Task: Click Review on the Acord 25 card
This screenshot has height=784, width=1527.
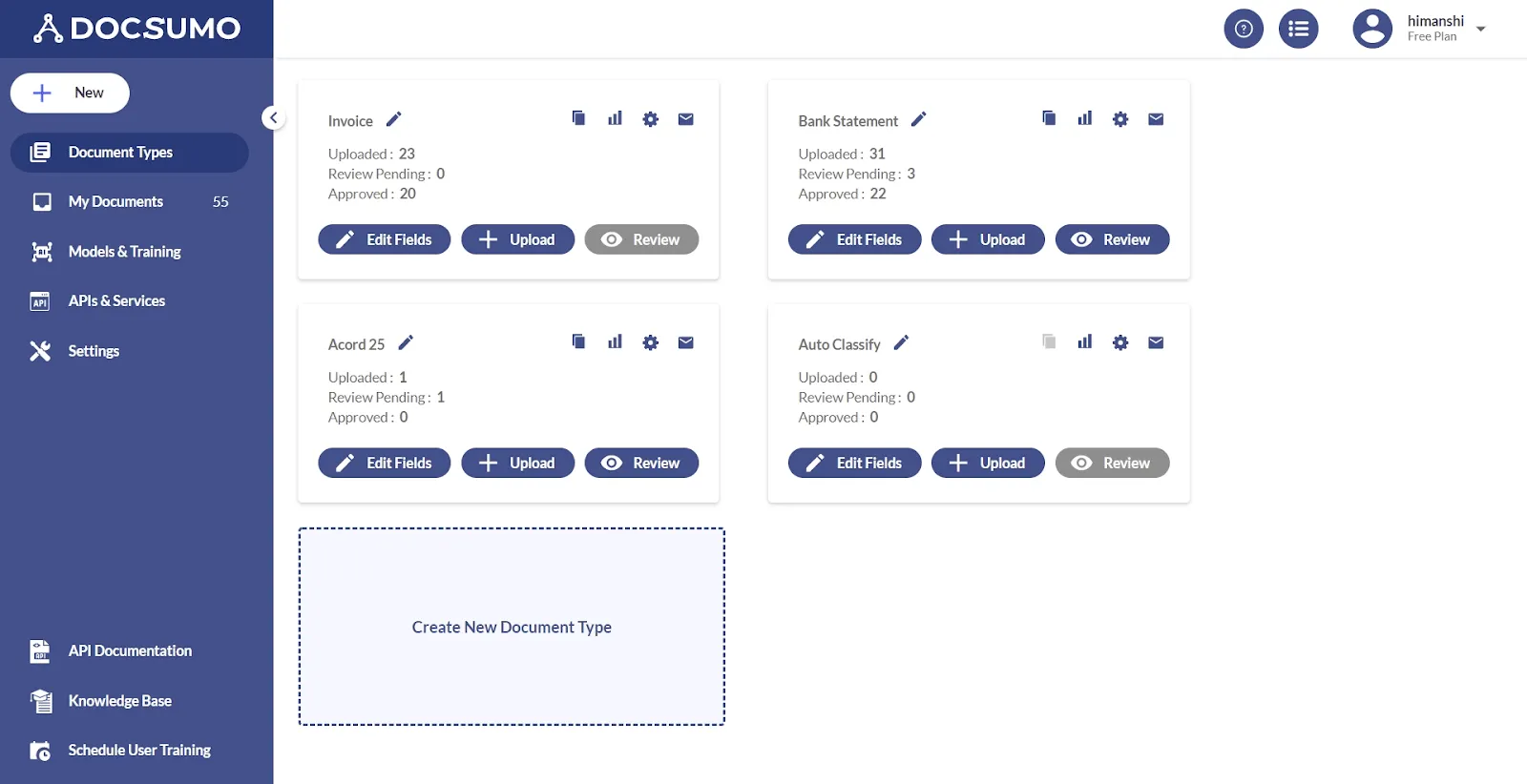Action: (x=641, y=463)
